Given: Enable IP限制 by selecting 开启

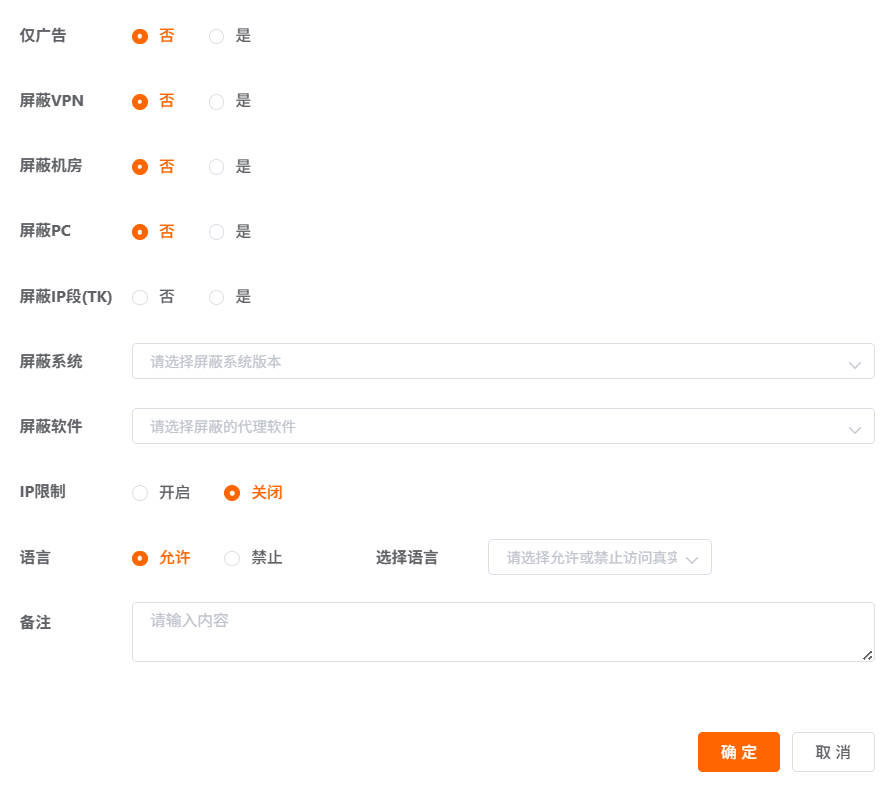Looking at the screenshot, I should click(x=140, y=492).
